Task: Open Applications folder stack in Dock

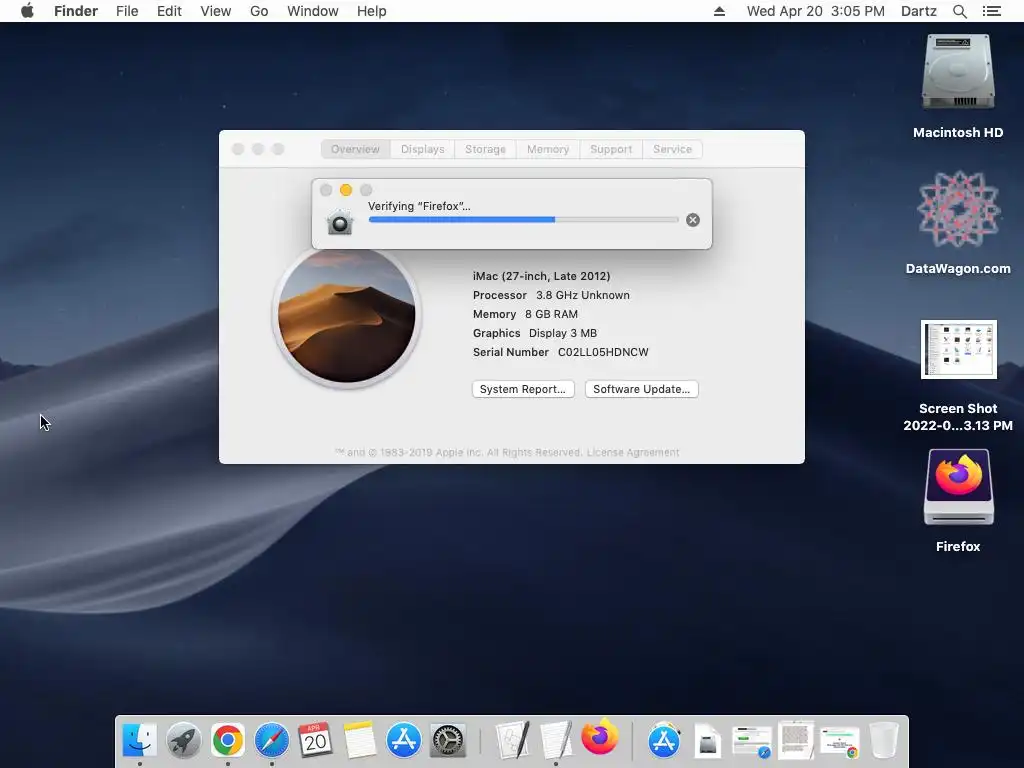Action: [x=664, y=740]
